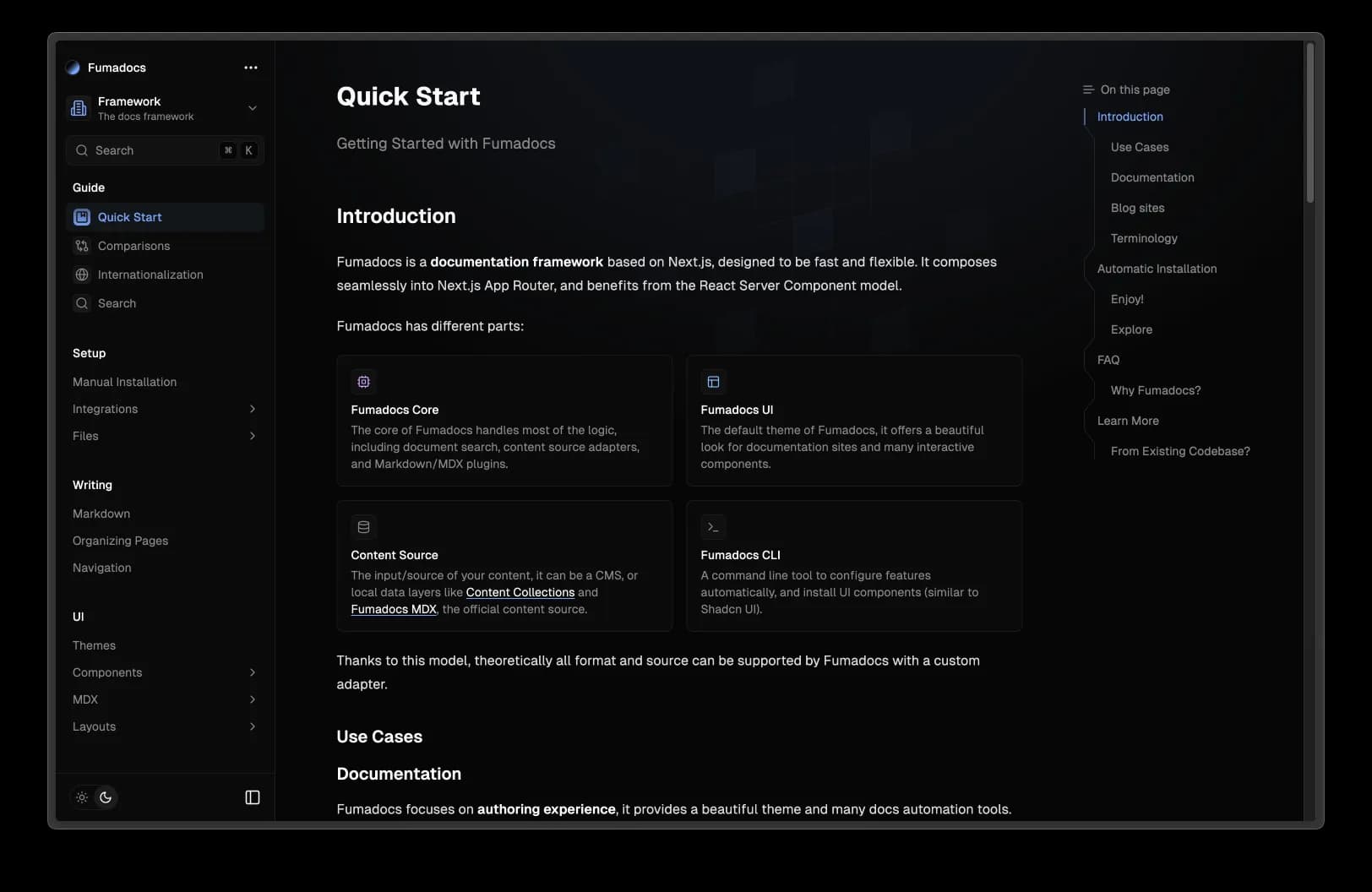
Task: Expand the Components section
Action: [252, 672]
